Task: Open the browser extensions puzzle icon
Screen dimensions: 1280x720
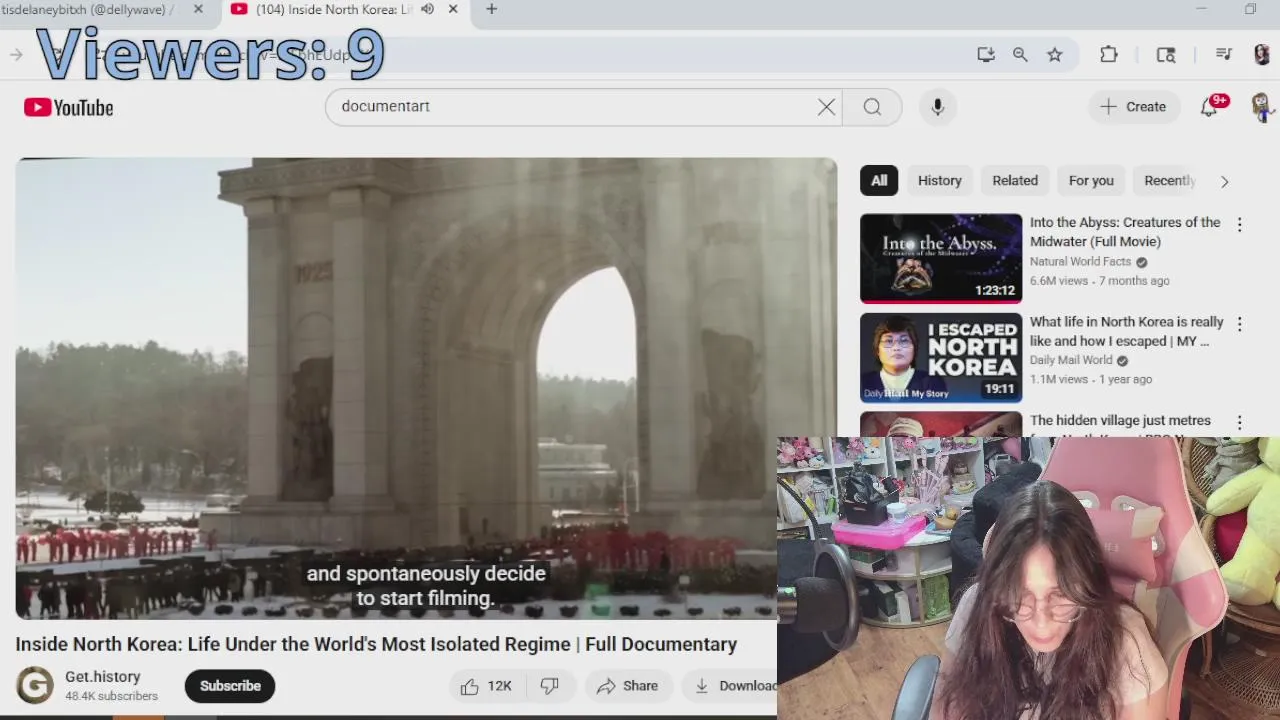Action: pyautogui.click(x=1109, y=55)
